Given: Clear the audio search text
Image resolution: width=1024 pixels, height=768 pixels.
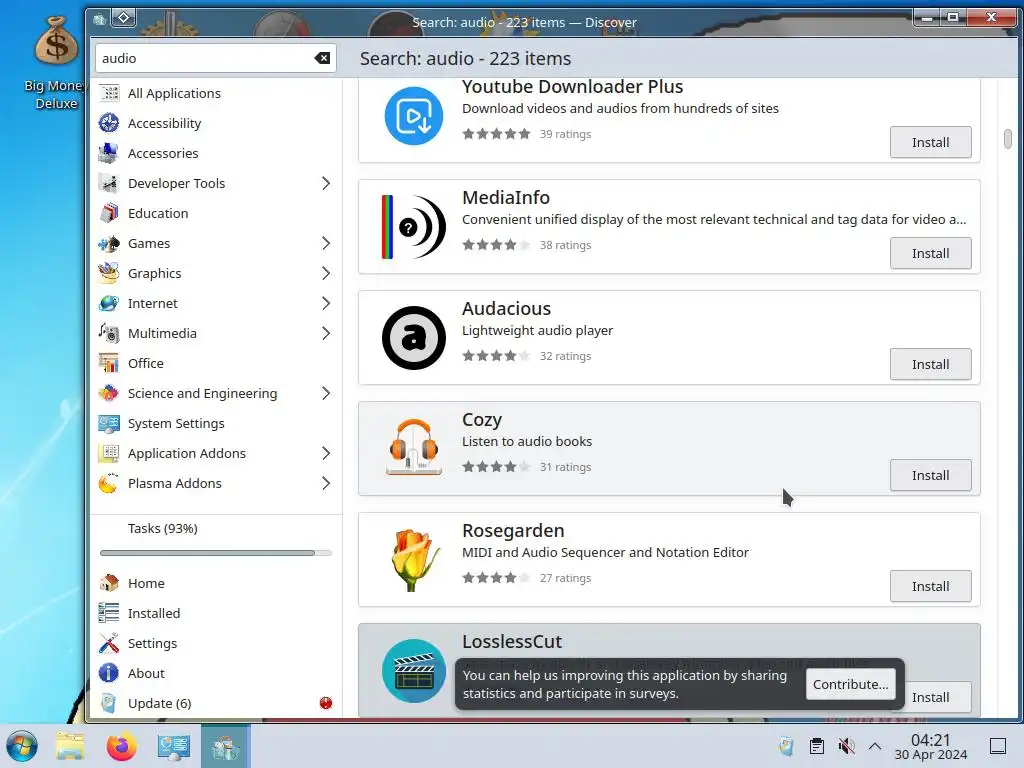Looking at the screenshot, I should (322, 58).
